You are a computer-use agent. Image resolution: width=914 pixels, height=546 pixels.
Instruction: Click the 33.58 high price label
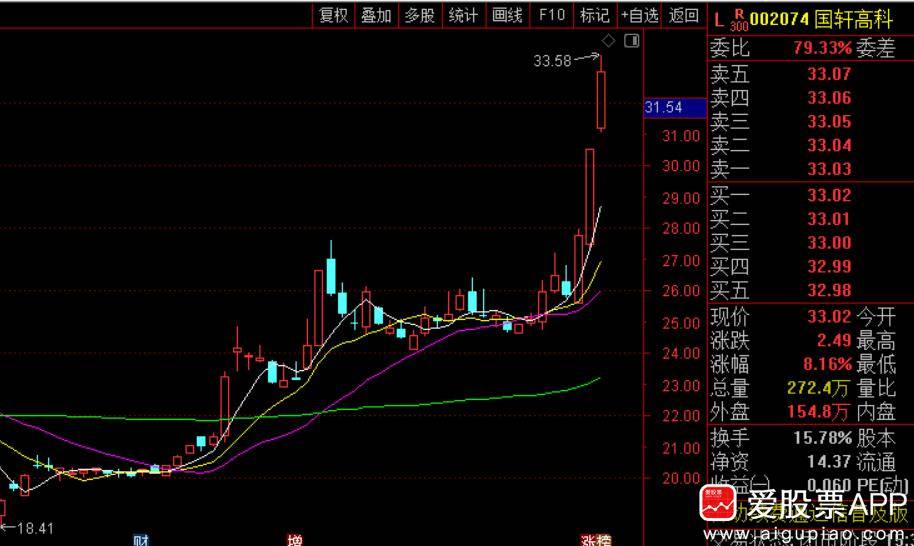click(x=553, y=61)
